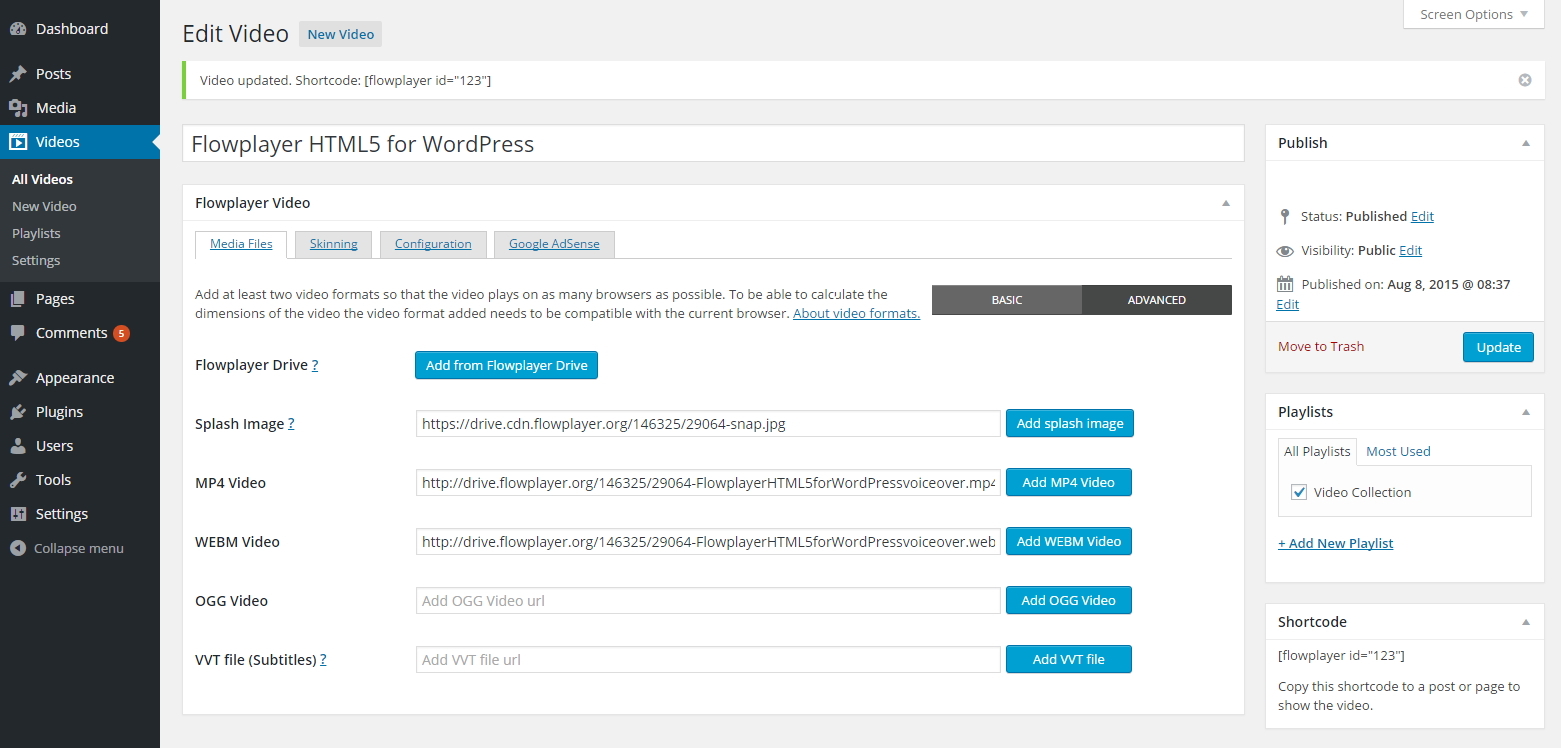Switch to BASIC mode

point(1007,300)
